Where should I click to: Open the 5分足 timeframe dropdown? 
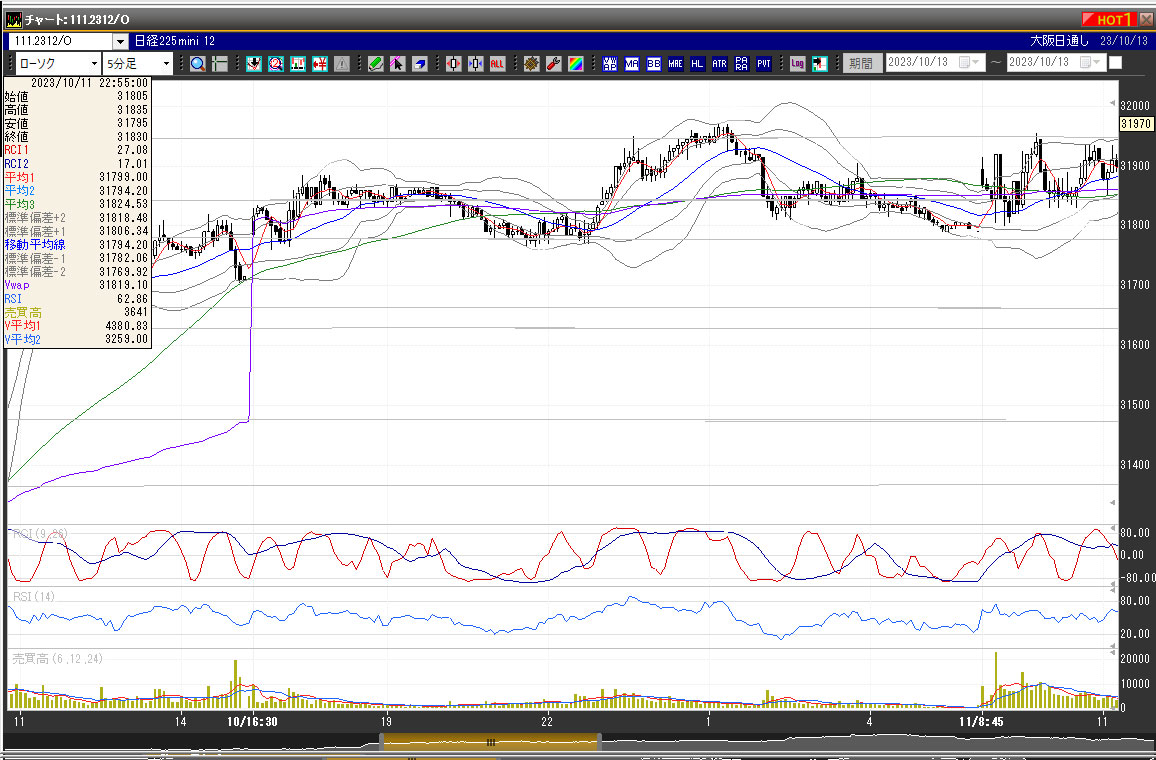tap(166, 64)
